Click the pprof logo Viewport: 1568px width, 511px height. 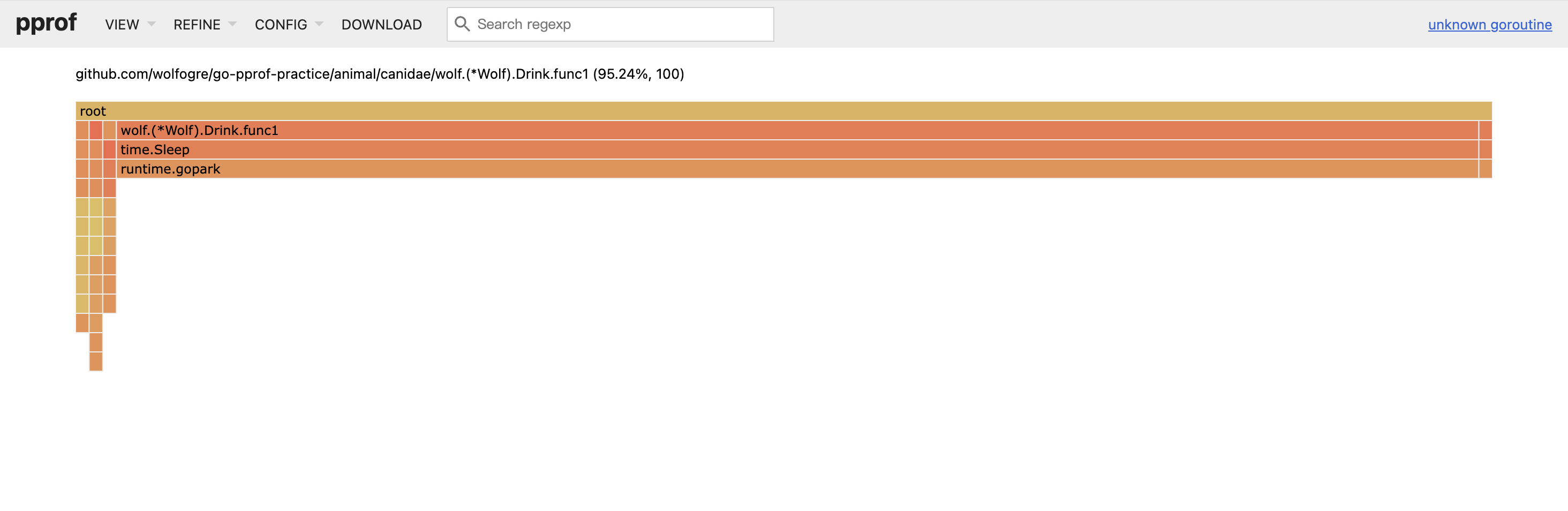46,24
